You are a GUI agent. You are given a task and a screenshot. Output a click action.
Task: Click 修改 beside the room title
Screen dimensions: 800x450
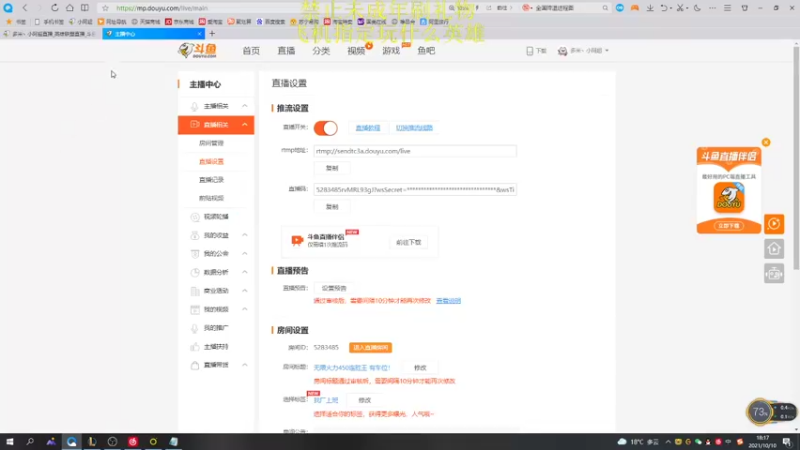(420, 367)
